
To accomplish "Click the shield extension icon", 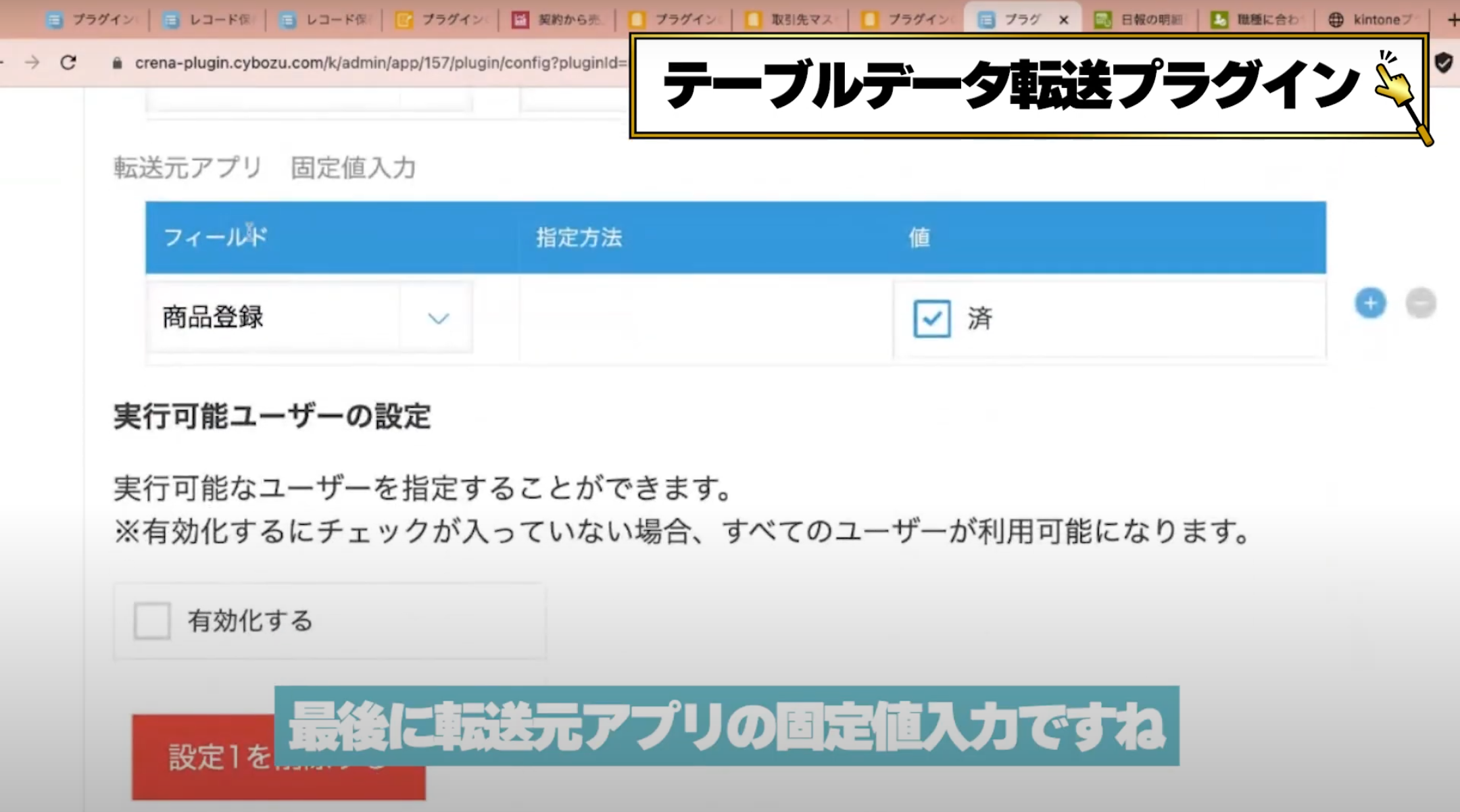I will (1443, 63).
